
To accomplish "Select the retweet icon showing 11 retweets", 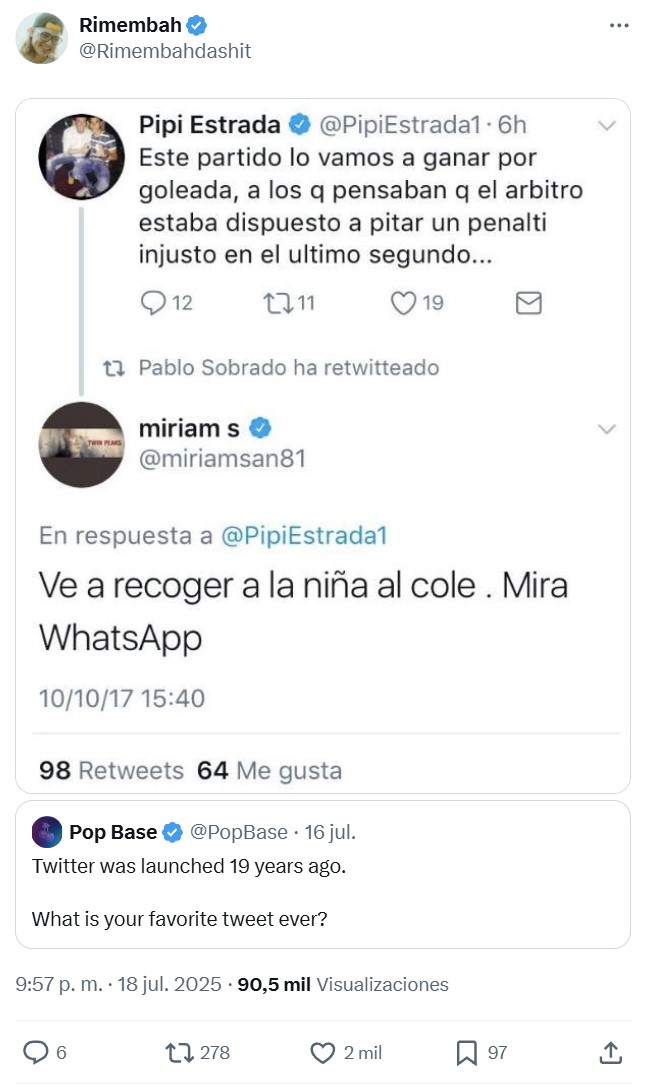I will click(278, 301).
